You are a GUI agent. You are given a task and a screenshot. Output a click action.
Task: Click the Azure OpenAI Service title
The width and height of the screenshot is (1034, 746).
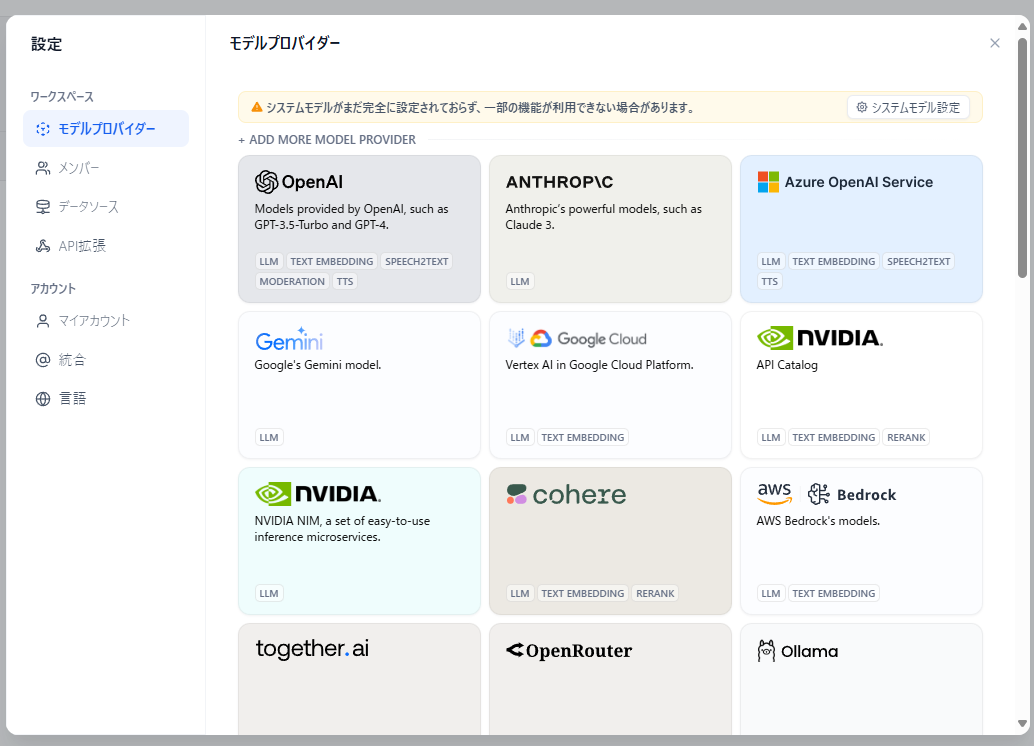[859, 182]
